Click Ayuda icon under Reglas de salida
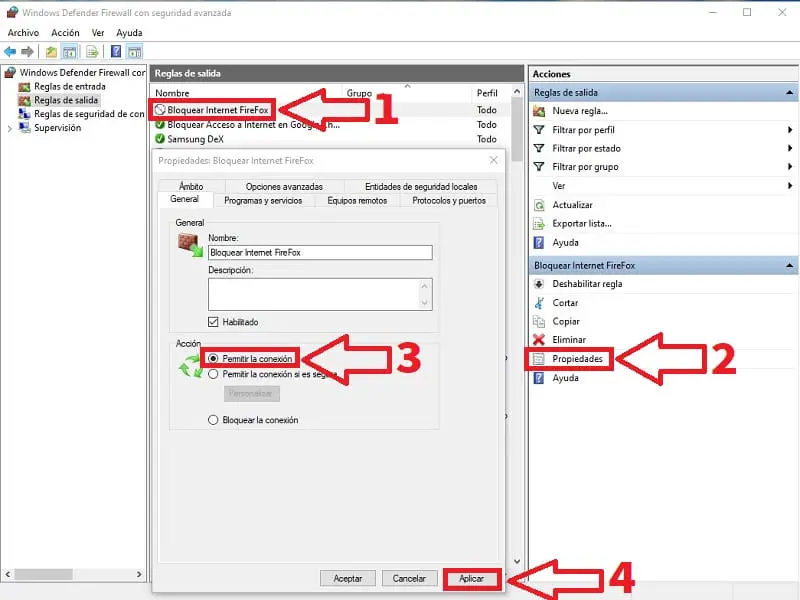Screen dimensions: 800x600 click(539, 242)
